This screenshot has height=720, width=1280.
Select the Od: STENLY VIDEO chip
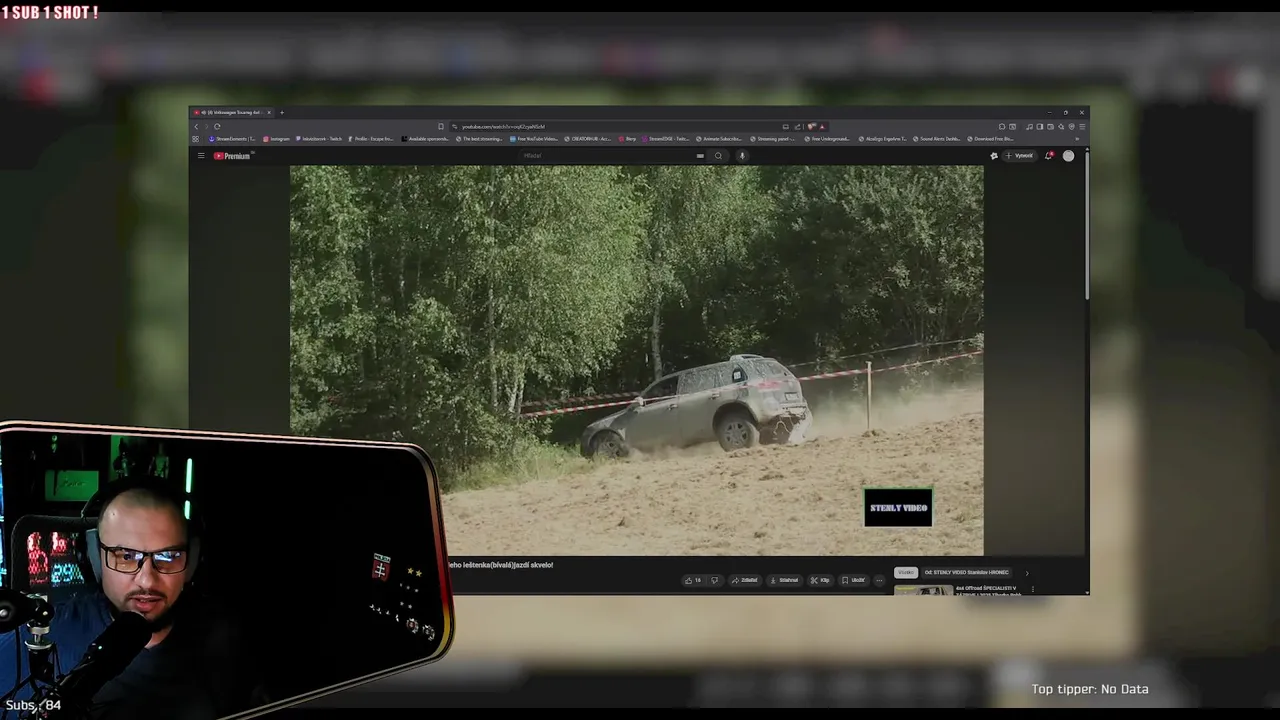[x=967, y=572]
